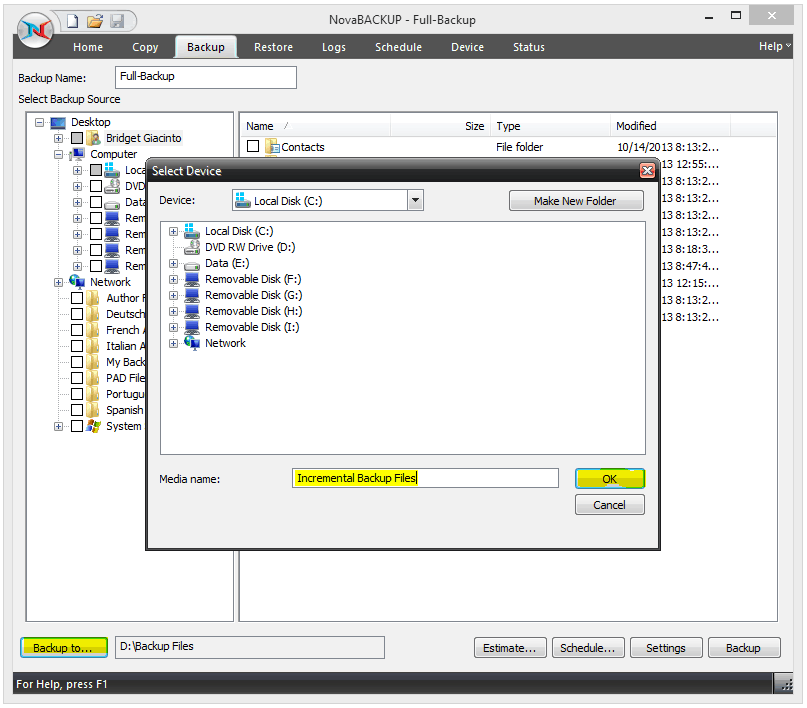The height and width of the screenshot is (708, 807).
Task: Open the Schedule tab
Action: coord(398,47)
